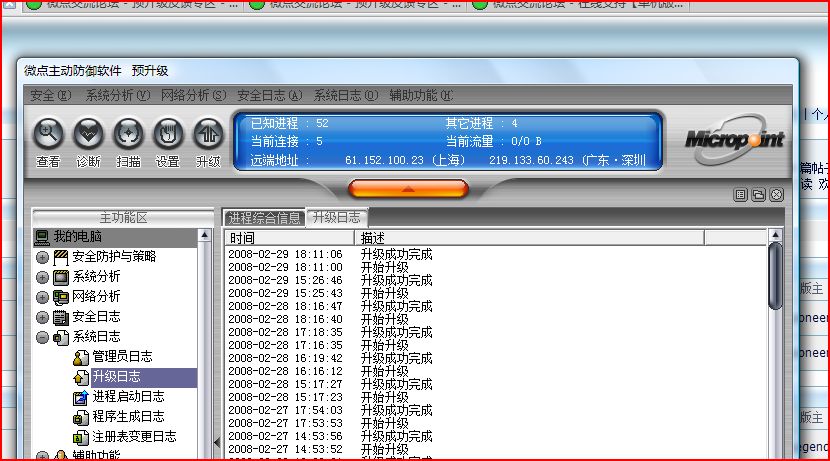Open 程序生成日志 log

click(x=128, y=417)
